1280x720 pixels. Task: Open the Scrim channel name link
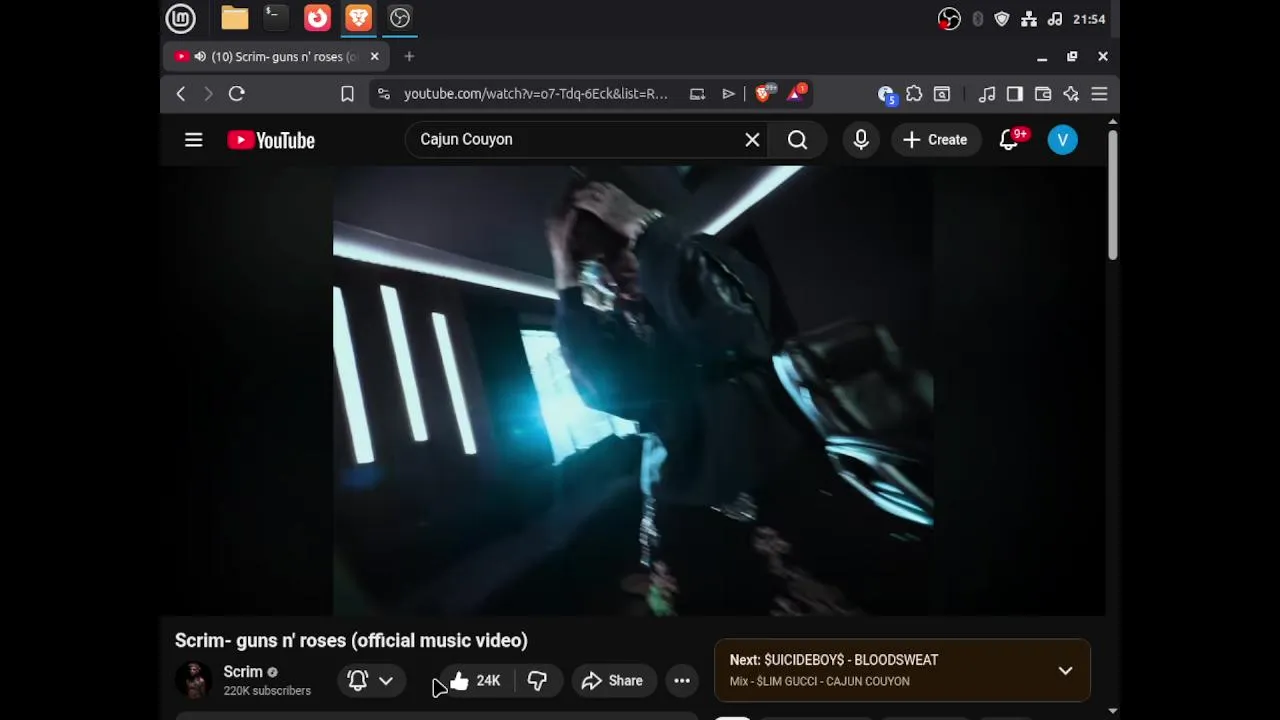coord(243,672)
